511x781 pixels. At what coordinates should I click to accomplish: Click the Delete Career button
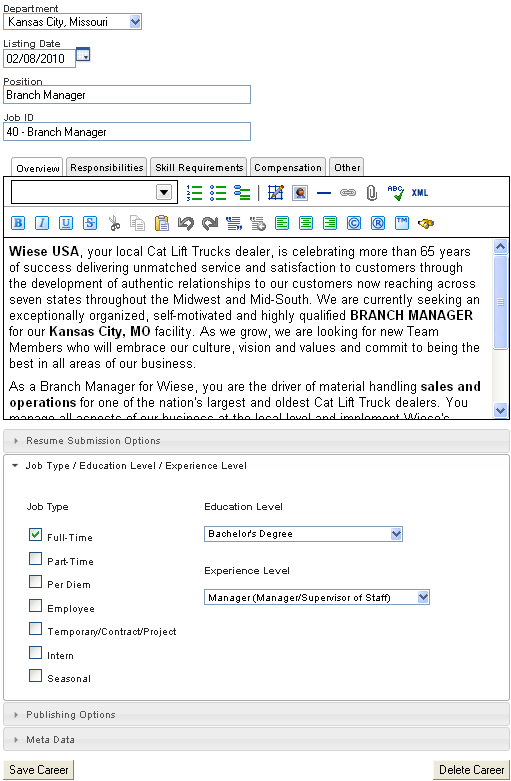[471, 770]
